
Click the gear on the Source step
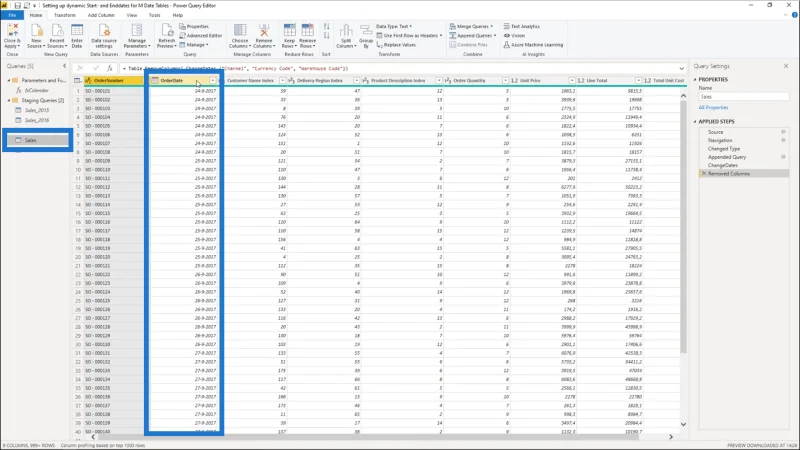783,132
